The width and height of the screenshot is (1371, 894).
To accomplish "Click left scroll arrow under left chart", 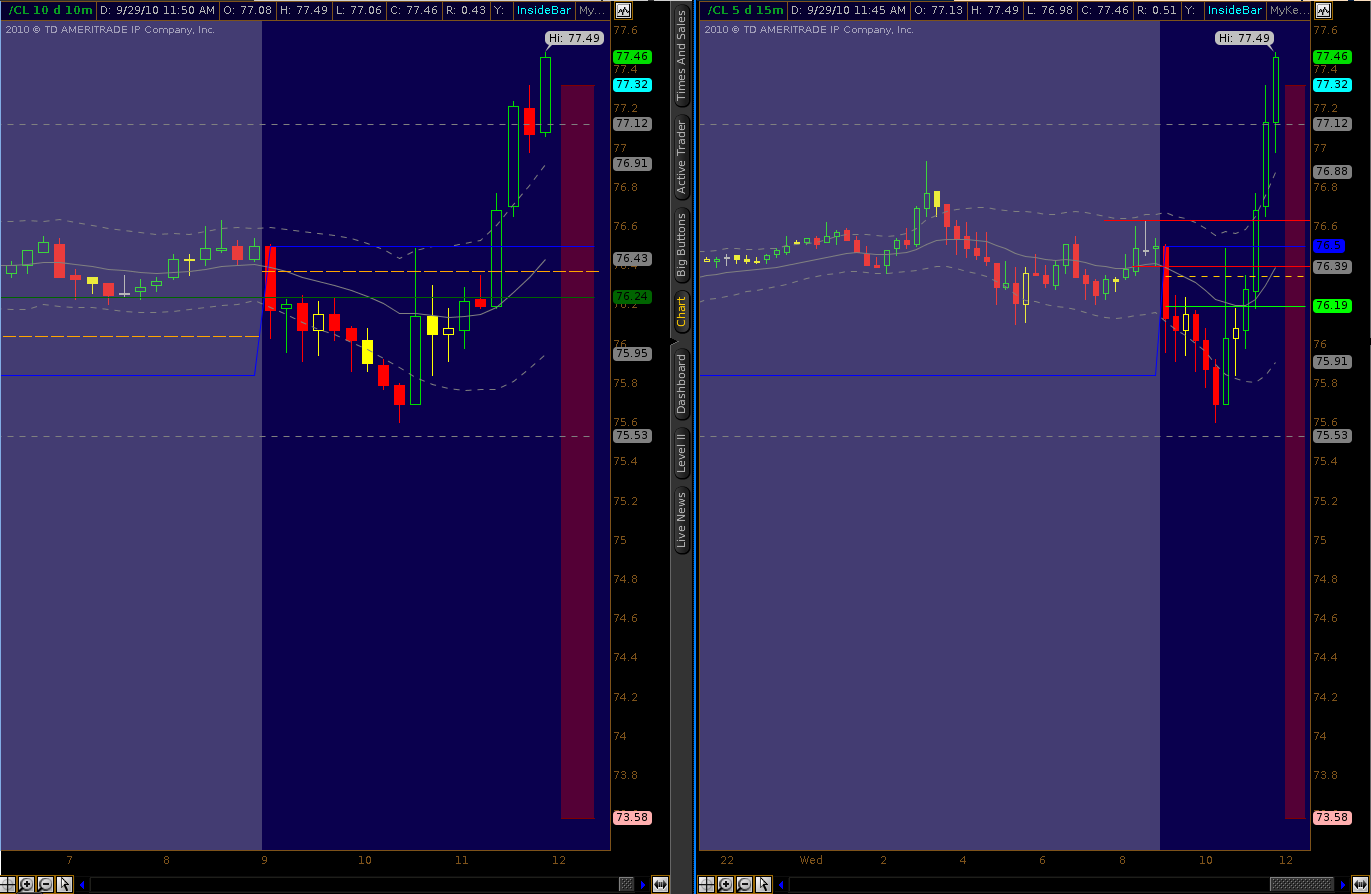I will (83, 884).
